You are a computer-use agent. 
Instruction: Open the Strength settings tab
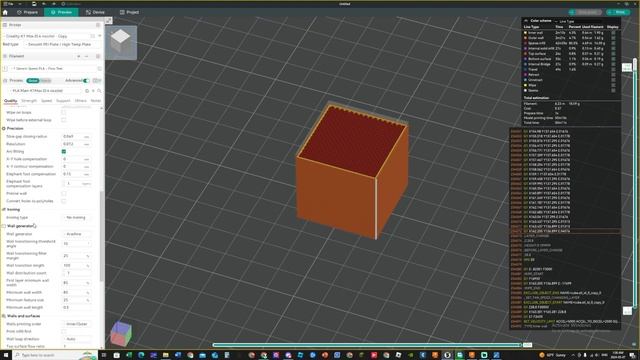click(x=29, y=100)
